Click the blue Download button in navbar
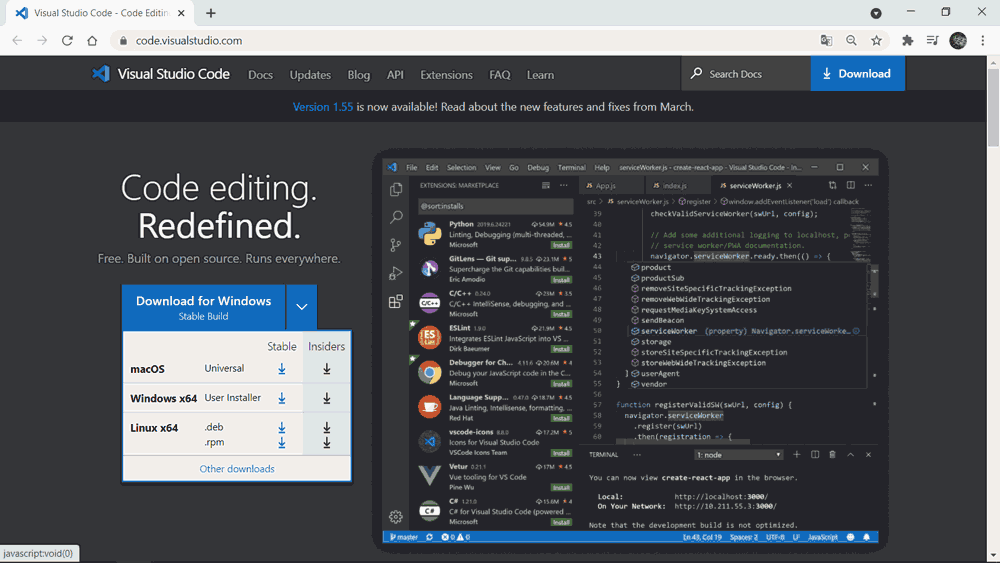The height and width of the screenshot is (563, 1000). click(858, 73)
